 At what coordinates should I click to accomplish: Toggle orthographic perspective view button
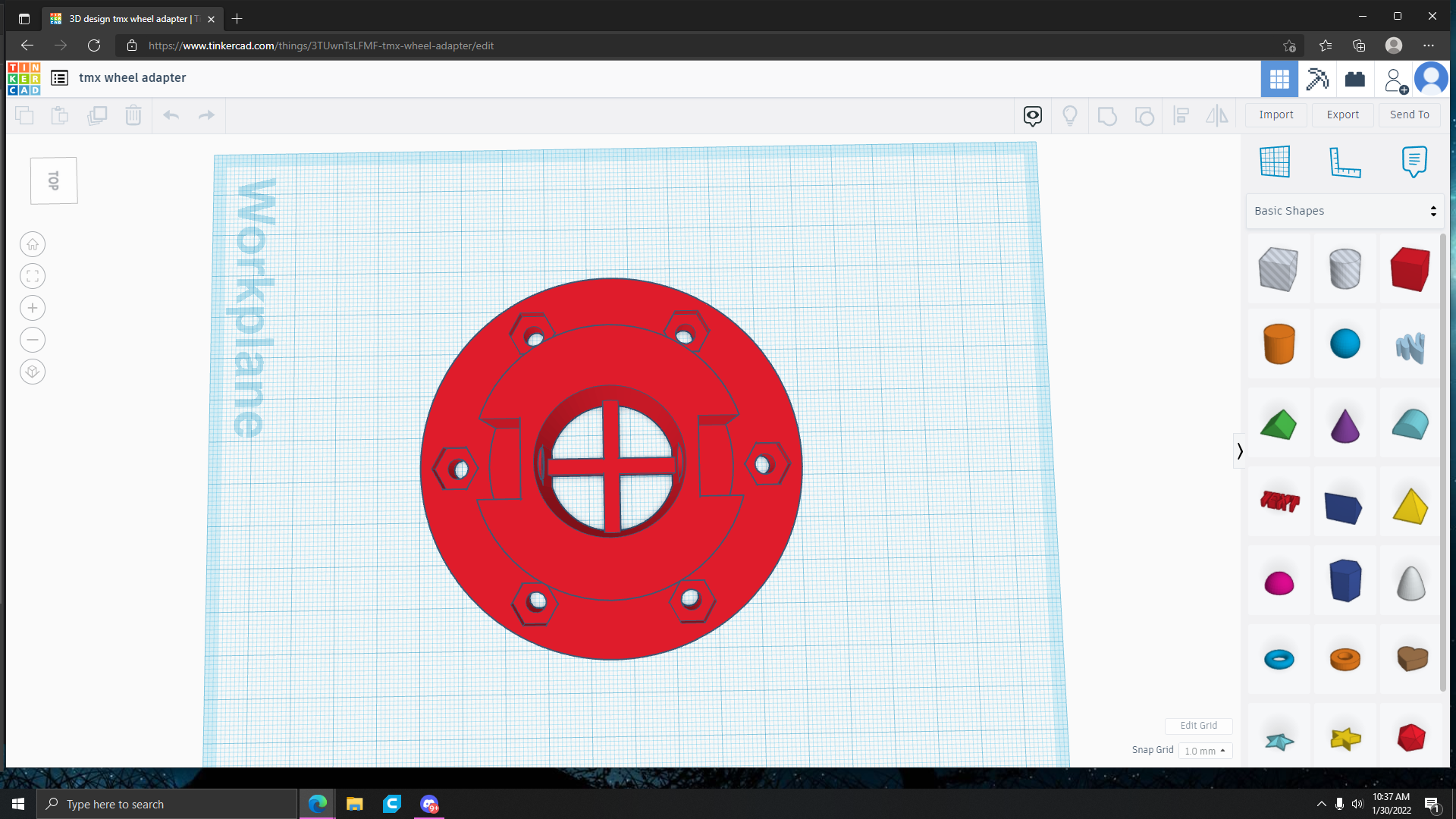pos(33,372)
